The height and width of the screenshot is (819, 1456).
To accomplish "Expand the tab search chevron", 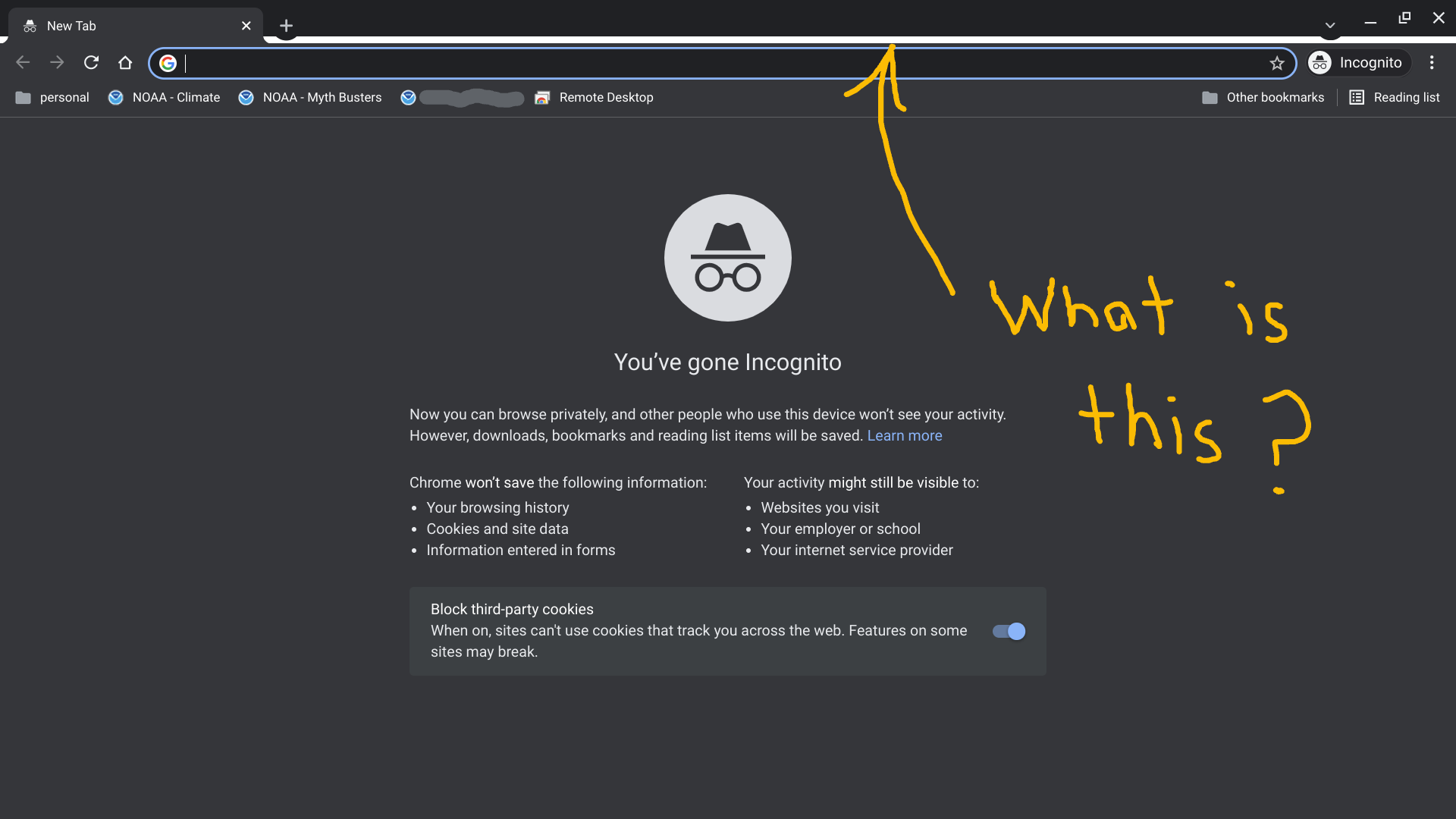I will [x=1330, y=26].
